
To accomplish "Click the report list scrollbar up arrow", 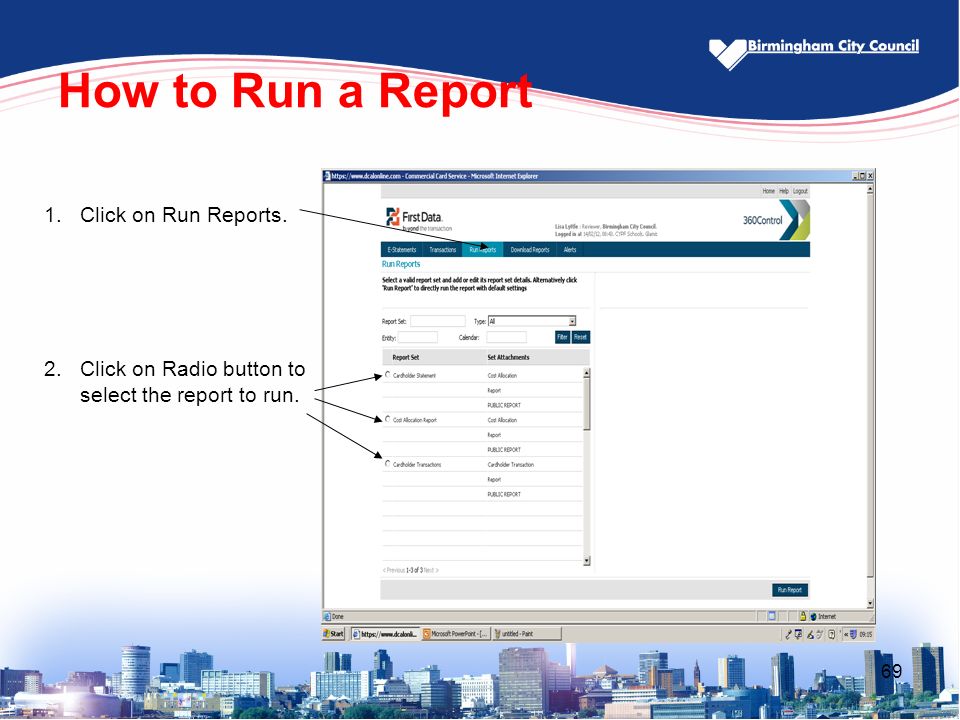I will click(587, 373).
